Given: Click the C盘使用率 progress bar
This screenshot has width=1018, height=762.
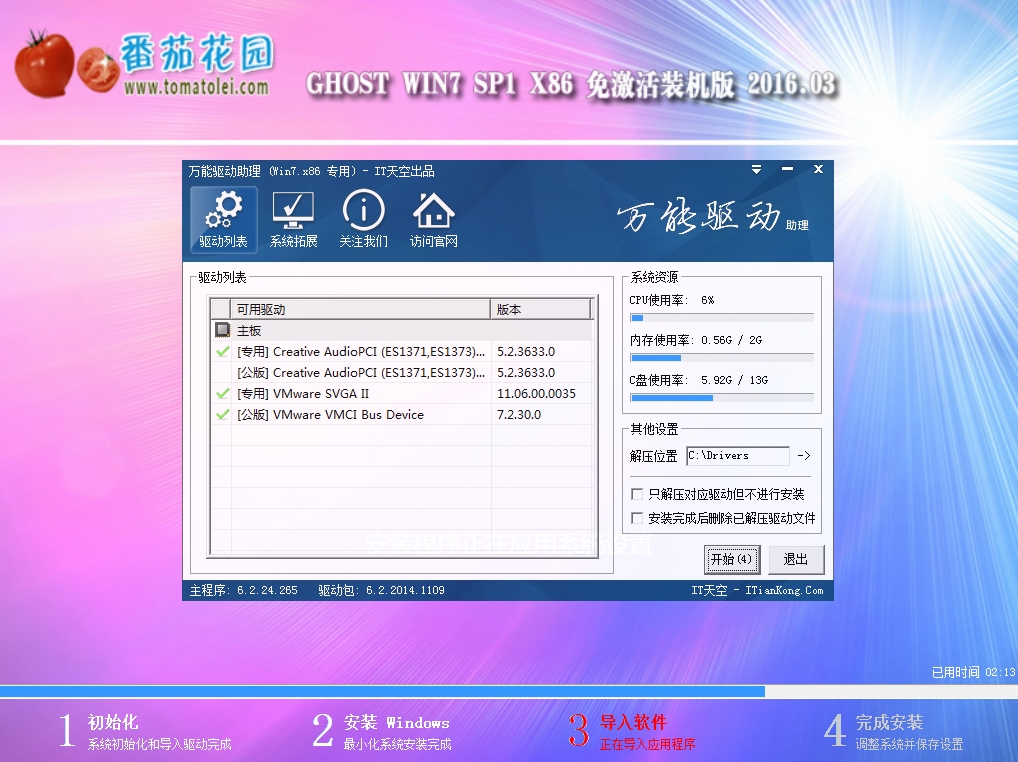Looking at the screenshot, I should (x=722, y=398).
